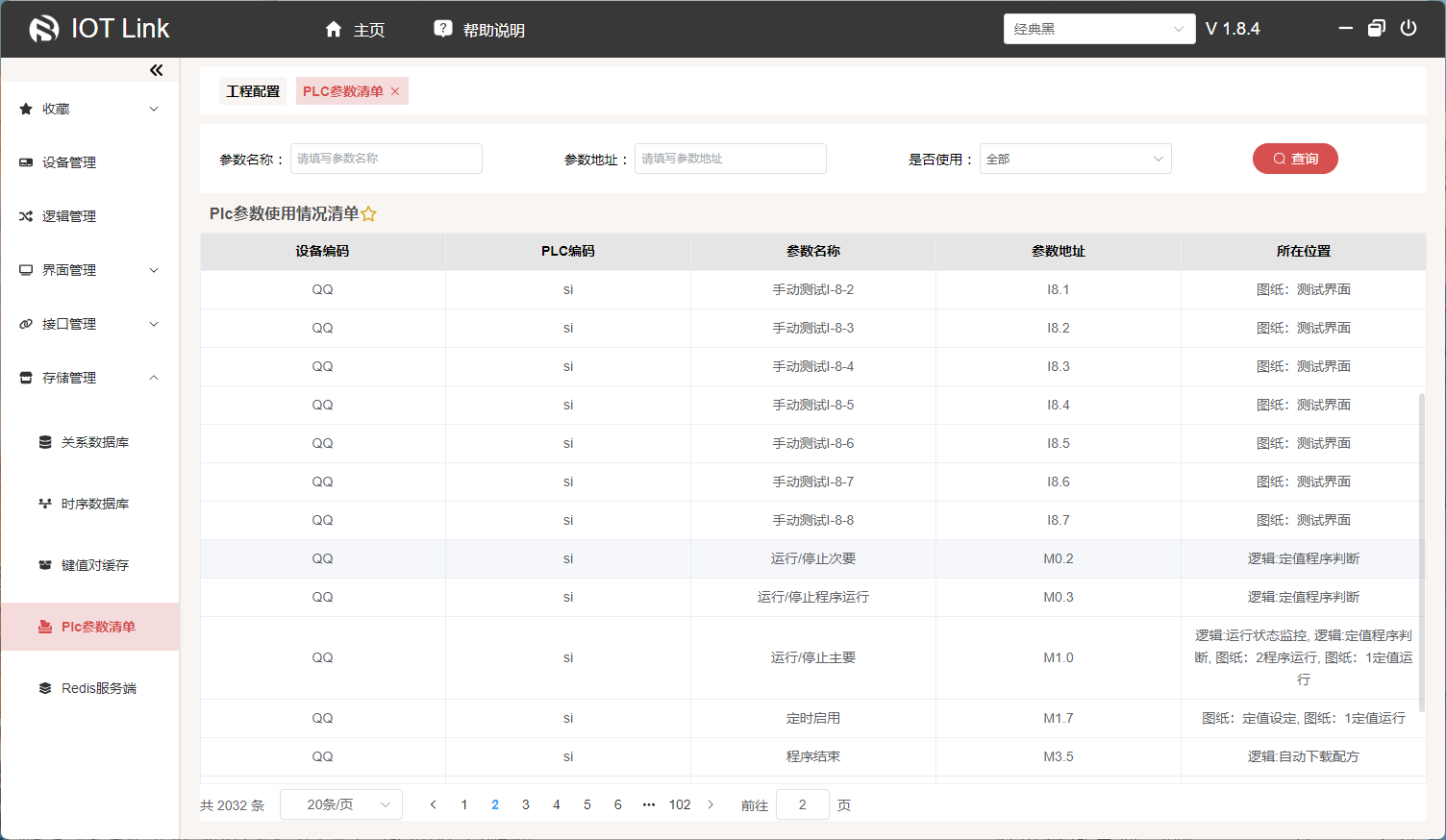Click the 设备编码 column header

pyautogui.click(x=322, y=251)
